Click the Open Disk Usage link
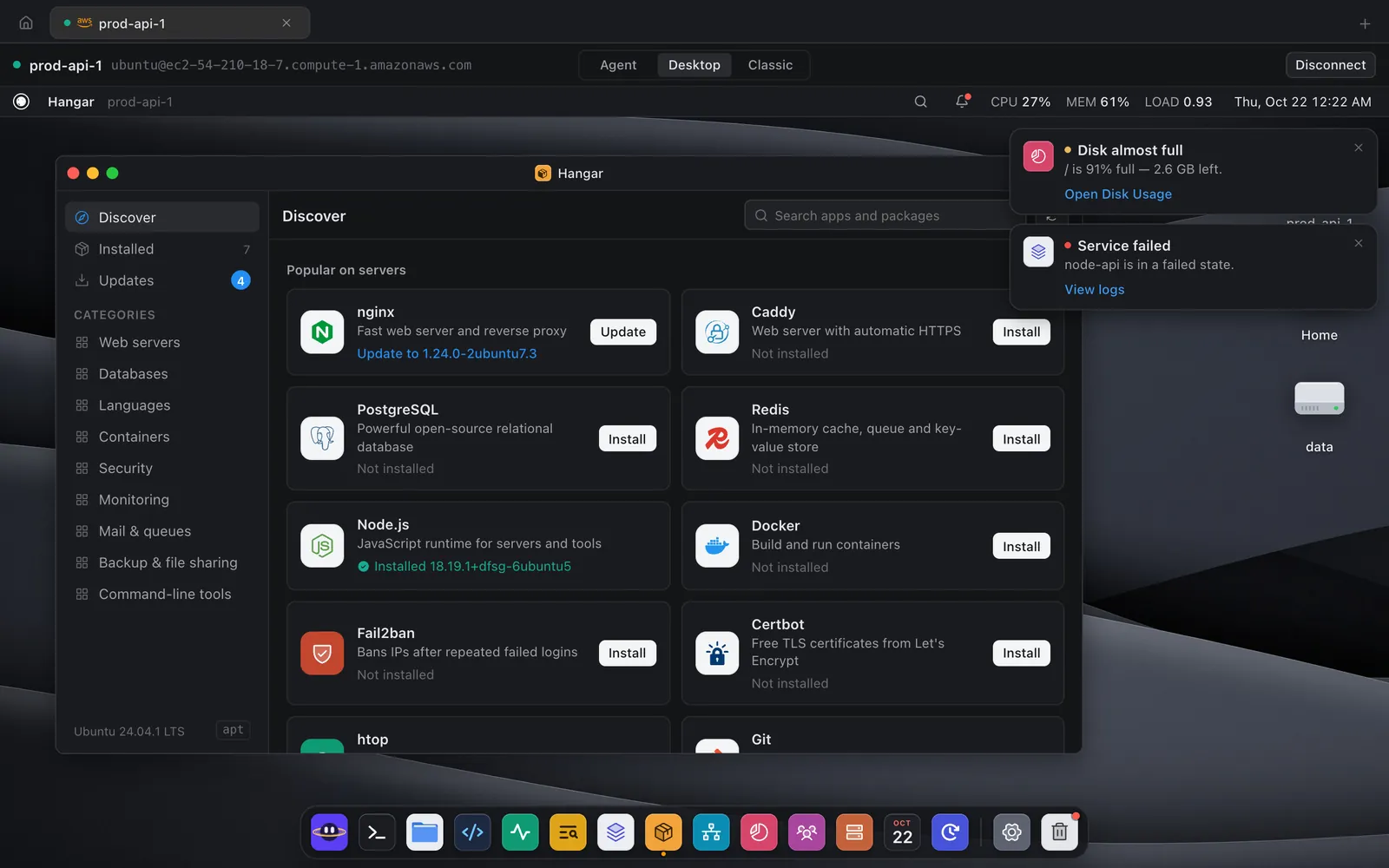Screen dimensions: 1389x868 click(x=1118, y=194)
